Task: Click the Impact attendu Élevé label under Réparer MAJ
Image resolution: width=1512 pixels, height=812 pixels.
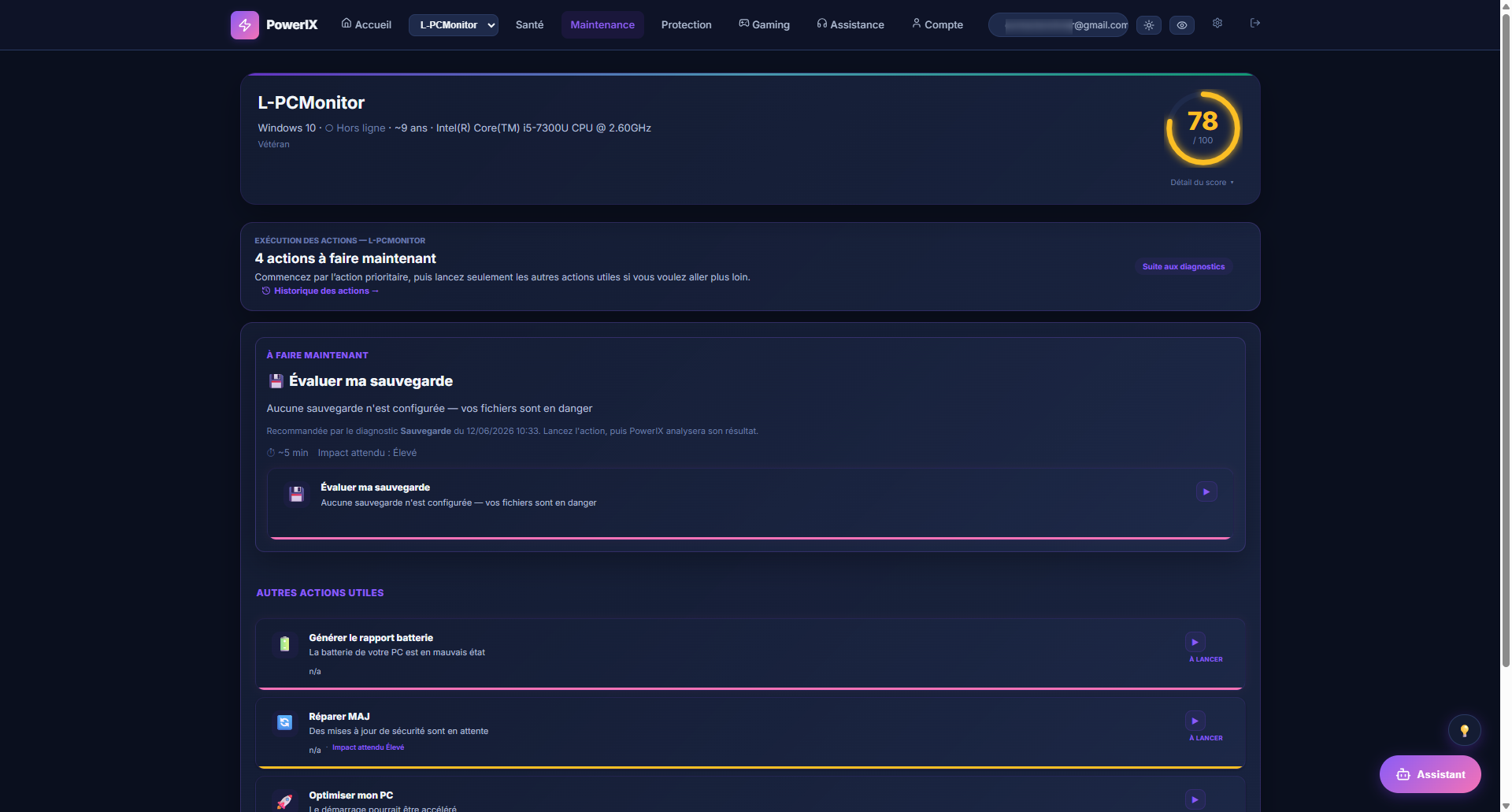Action: (x=368, y=747)
